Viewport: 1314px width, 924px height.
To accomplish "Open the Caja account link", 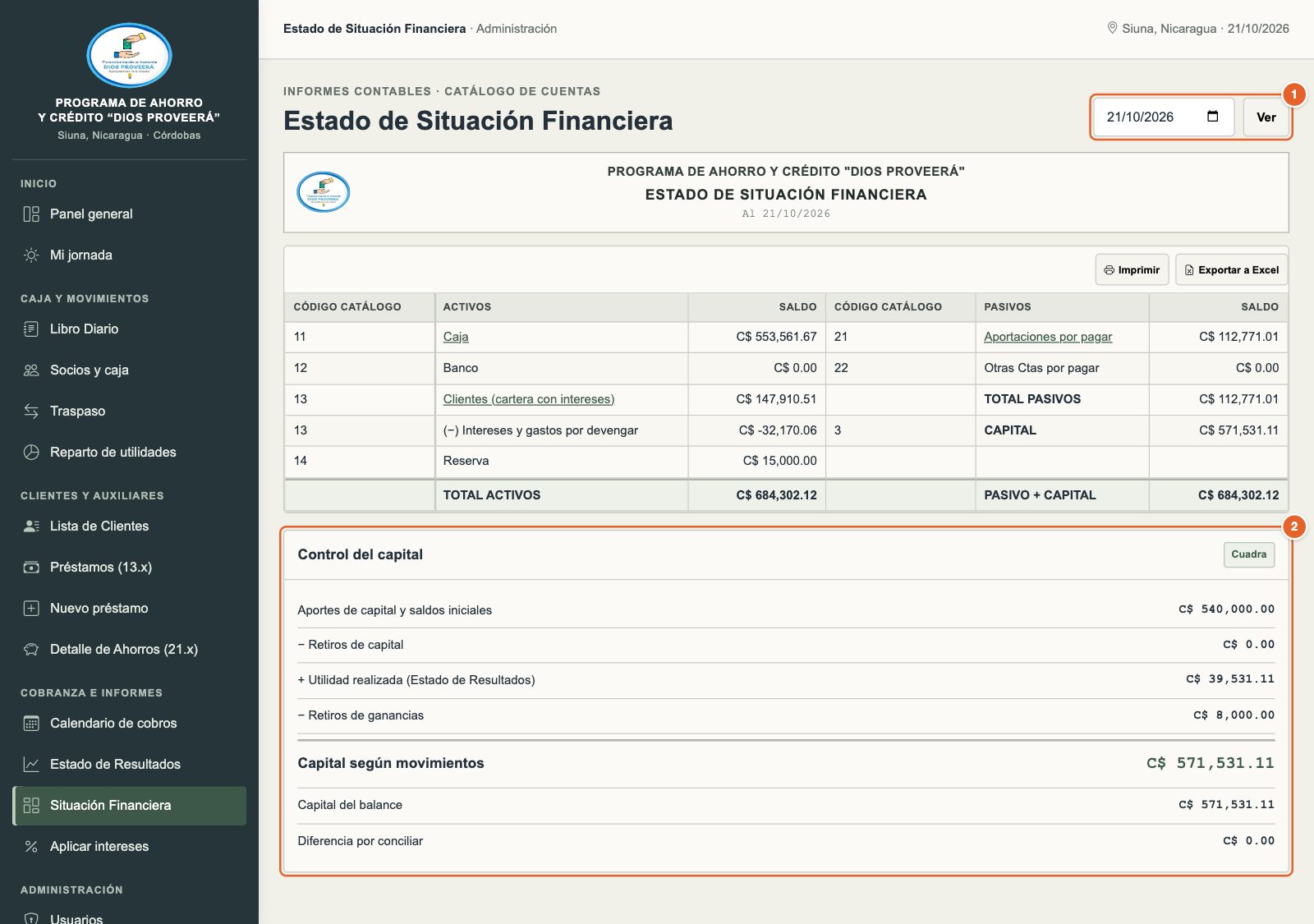I will (456, 337).
